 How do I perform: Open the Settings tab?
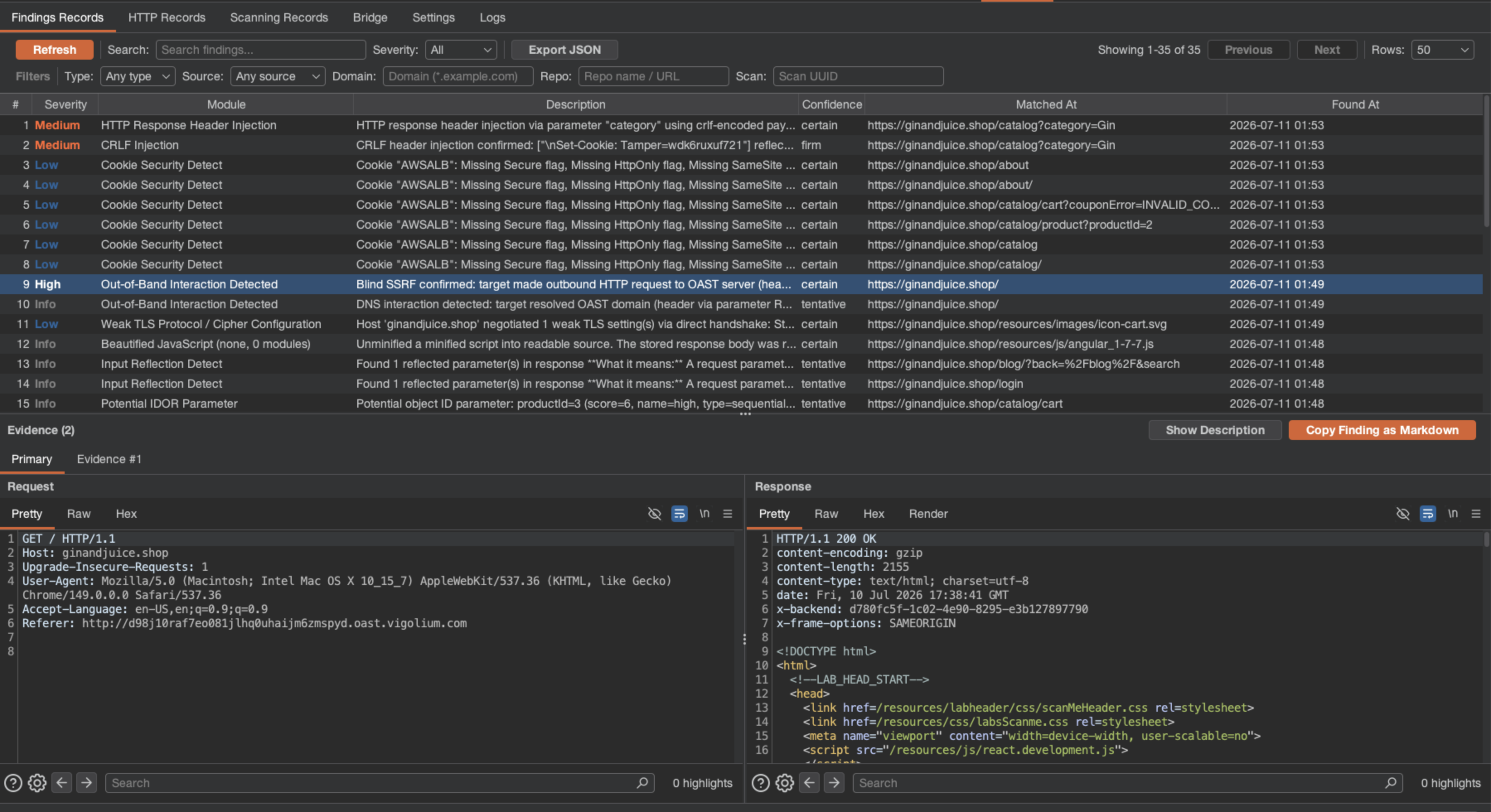click(x=433, y=17)
